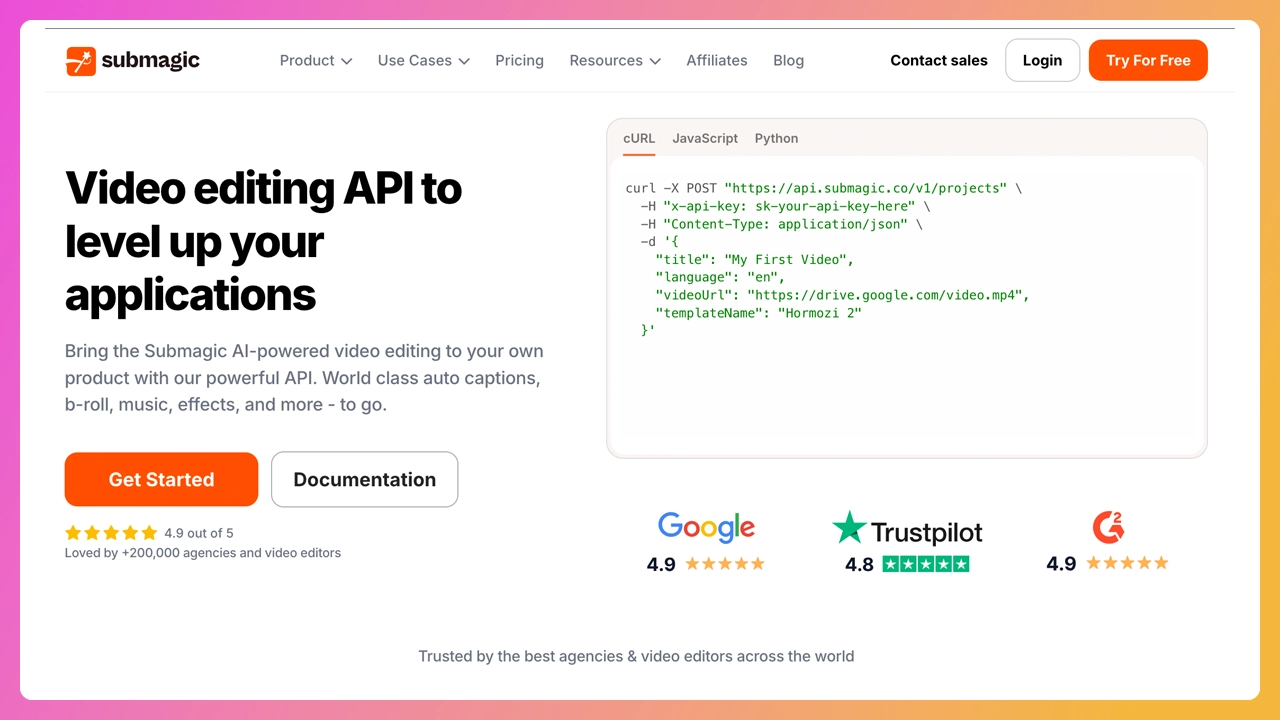Click the Resources chevron arrow
This screenshot has width=1280, height=720.
655,61
